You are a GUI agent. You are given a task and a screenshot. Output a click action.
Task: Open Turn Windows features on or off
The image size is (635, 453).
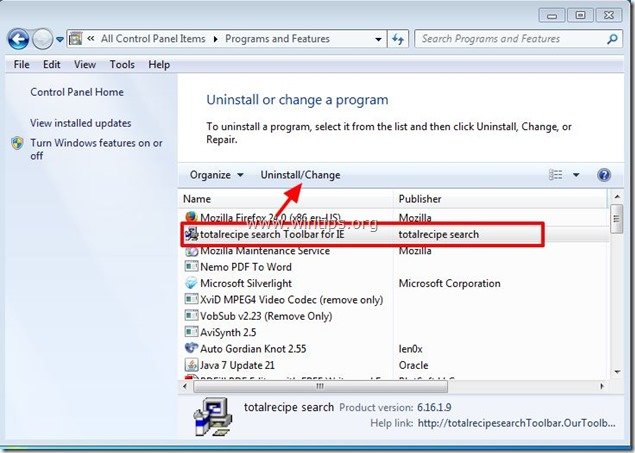[x=96, y=149]
